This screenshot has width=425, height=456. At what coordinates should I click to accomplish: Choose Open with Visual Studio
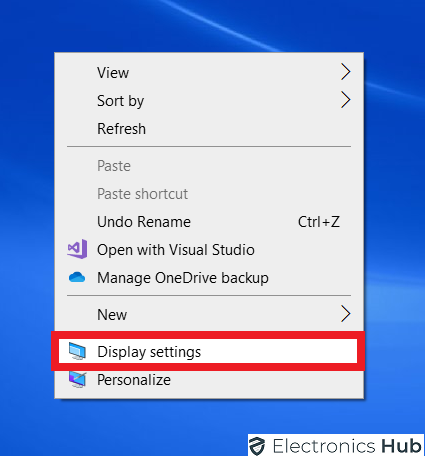(x=209, y=250)
